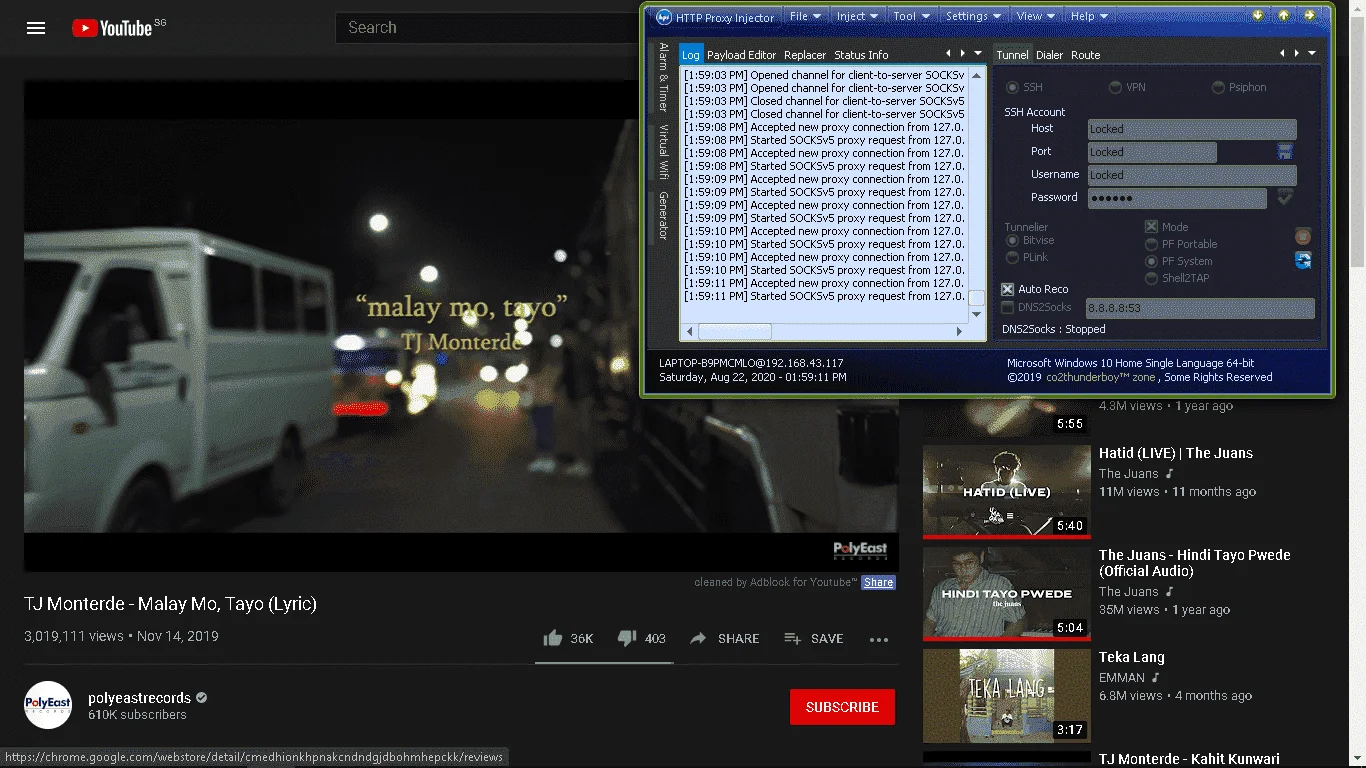
Task: Open the Generator side tab
Action: tap(663, 215)
